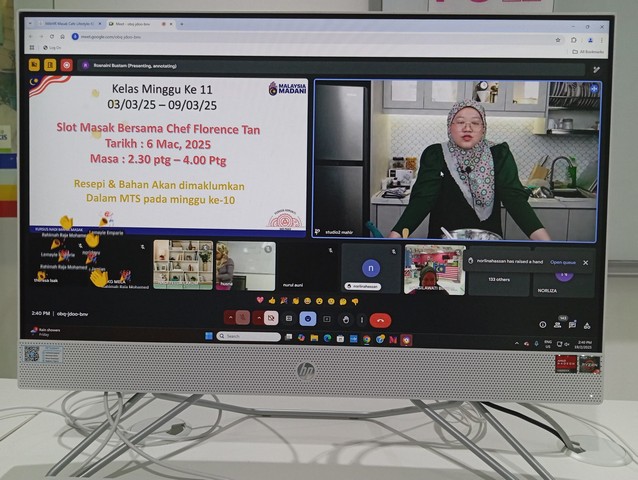Switch to the first browser tab

click(65, 24)
